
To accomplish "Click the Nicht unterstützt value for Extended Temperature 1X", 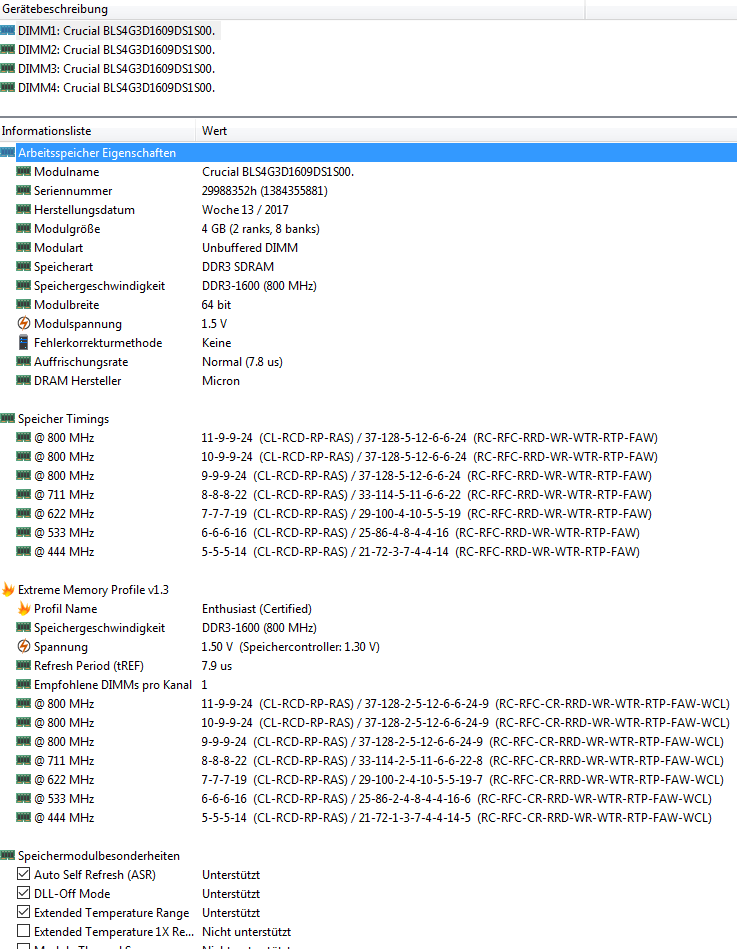I will click(246, 931).
